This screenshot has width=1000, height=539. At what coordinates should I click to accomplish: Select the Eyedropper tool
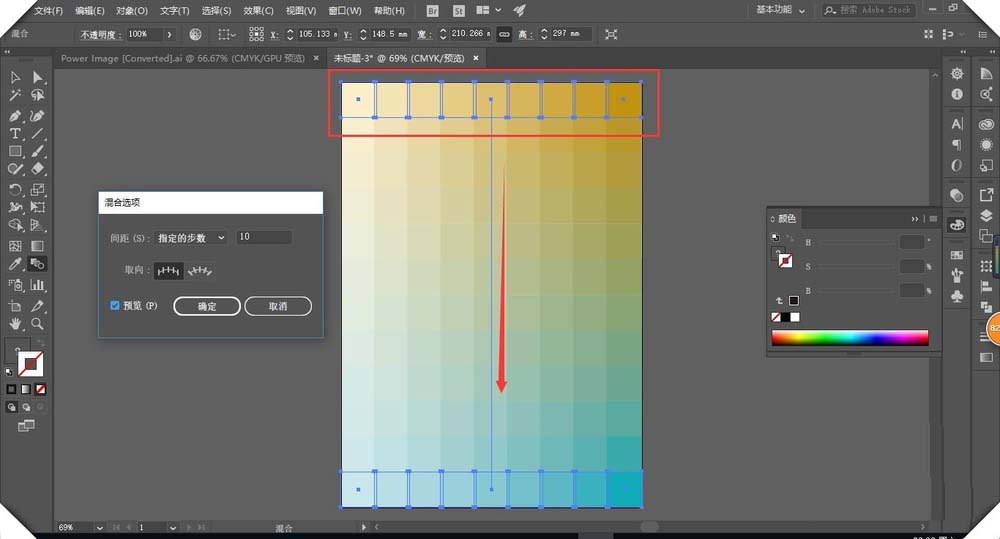click(x=15, y=264)
